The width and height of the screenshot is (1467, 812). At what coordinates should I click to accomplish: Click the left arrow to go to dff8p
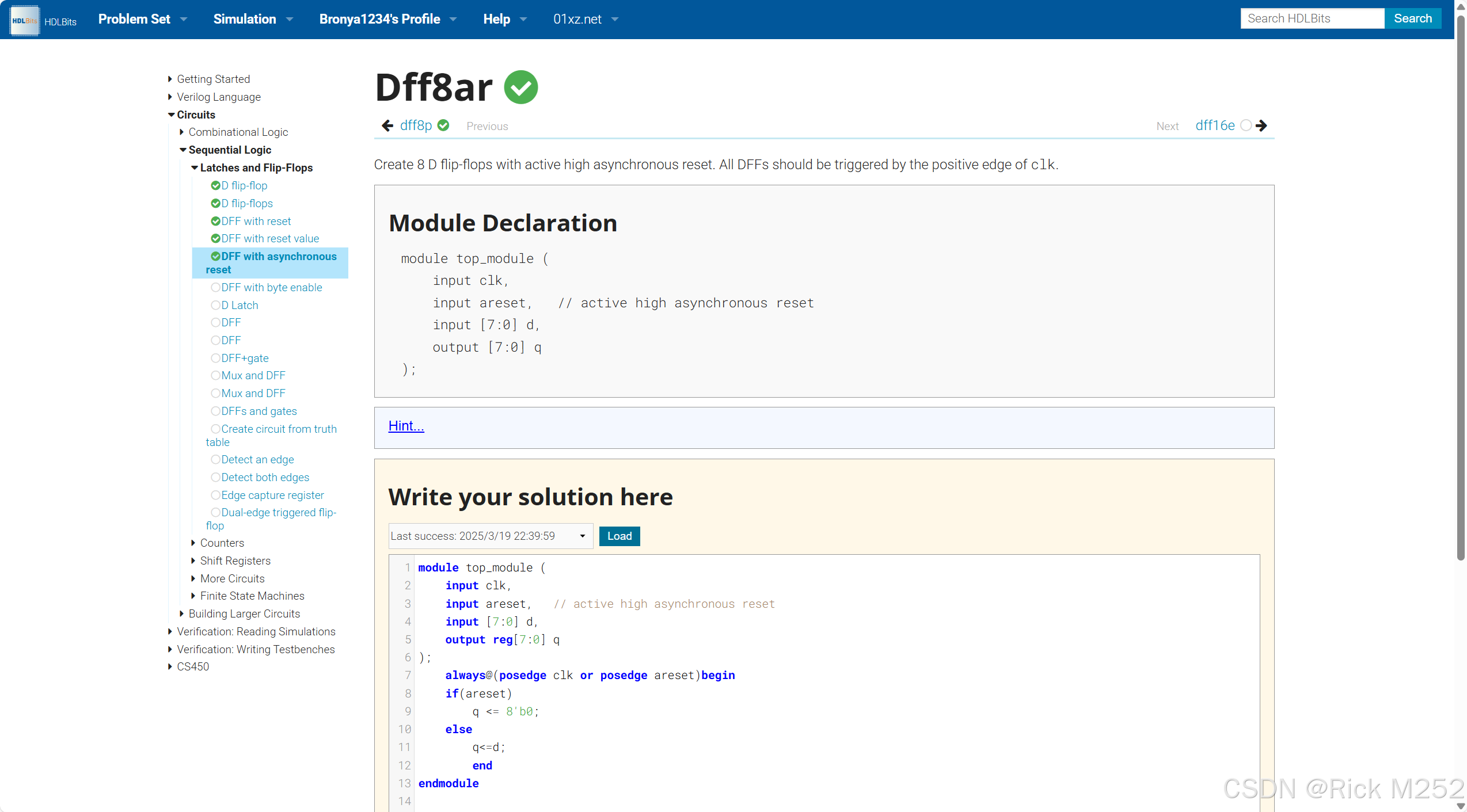point(387,125)
